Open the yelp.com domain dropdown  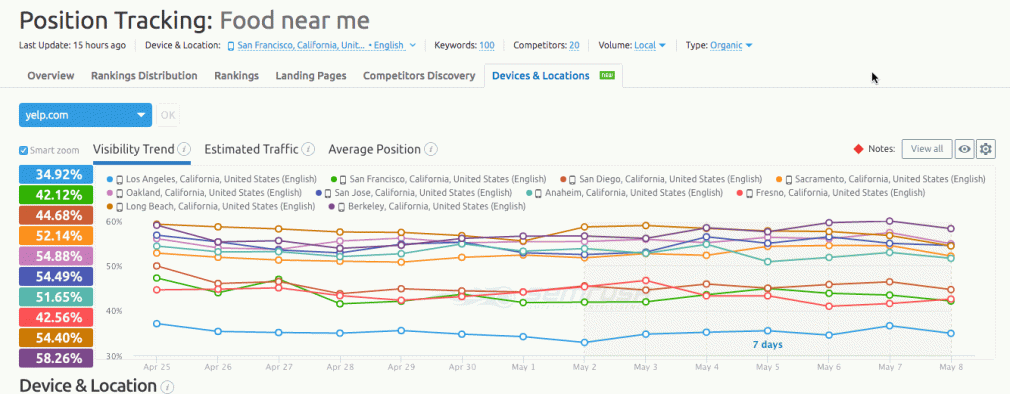click(86, 115)
